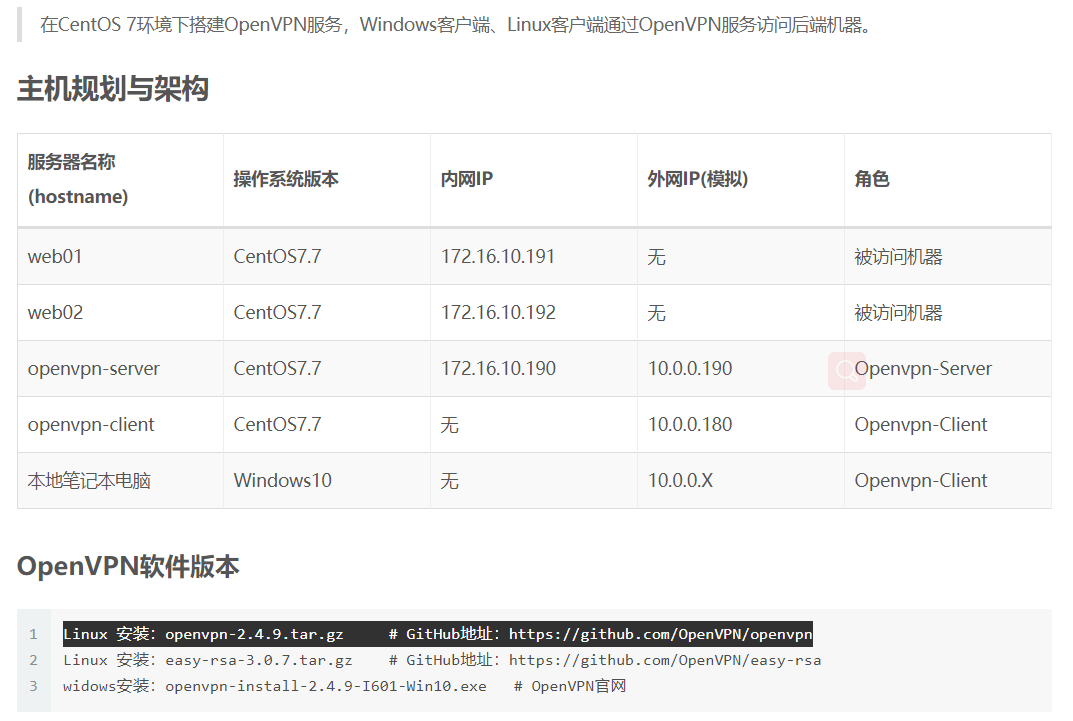The width and height of the screenshot is (1073, 721).
Task: Click the highlighted openvpn-2.4.9.tar.gz code line
Action: point(438,634)
